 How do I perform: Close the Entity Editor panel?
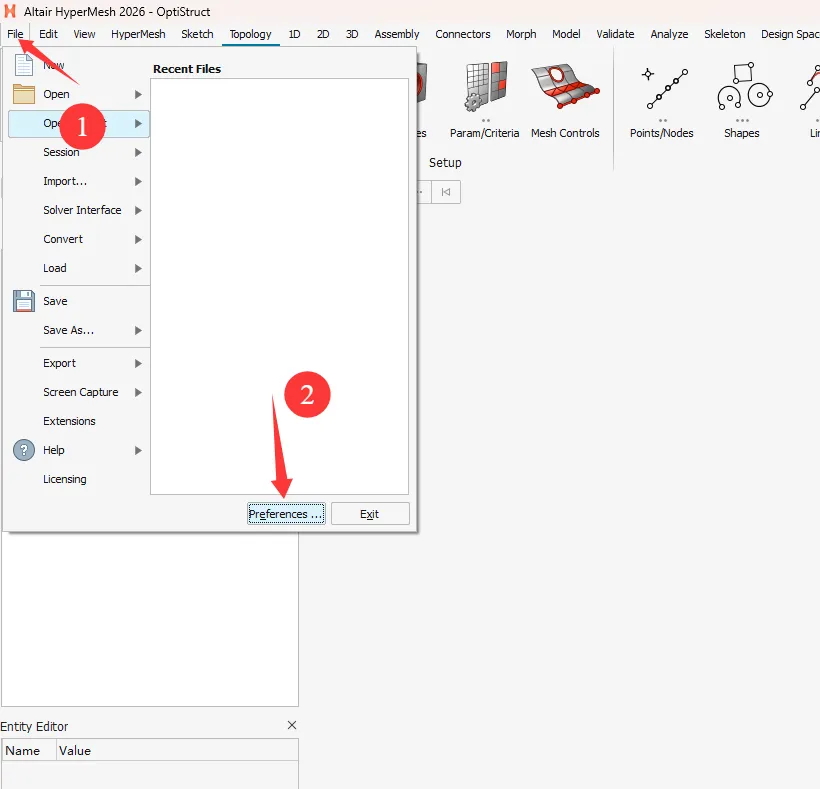[292, 725]
